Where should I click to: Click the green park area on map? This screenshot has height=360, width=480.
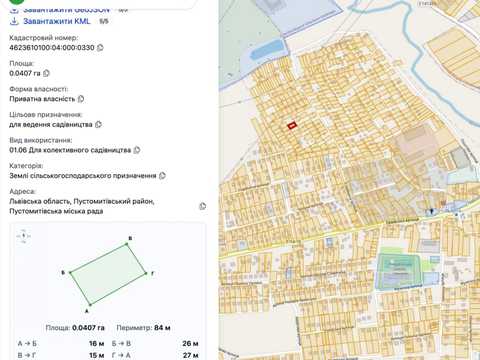pyautogui.click(x=399, y=271)
